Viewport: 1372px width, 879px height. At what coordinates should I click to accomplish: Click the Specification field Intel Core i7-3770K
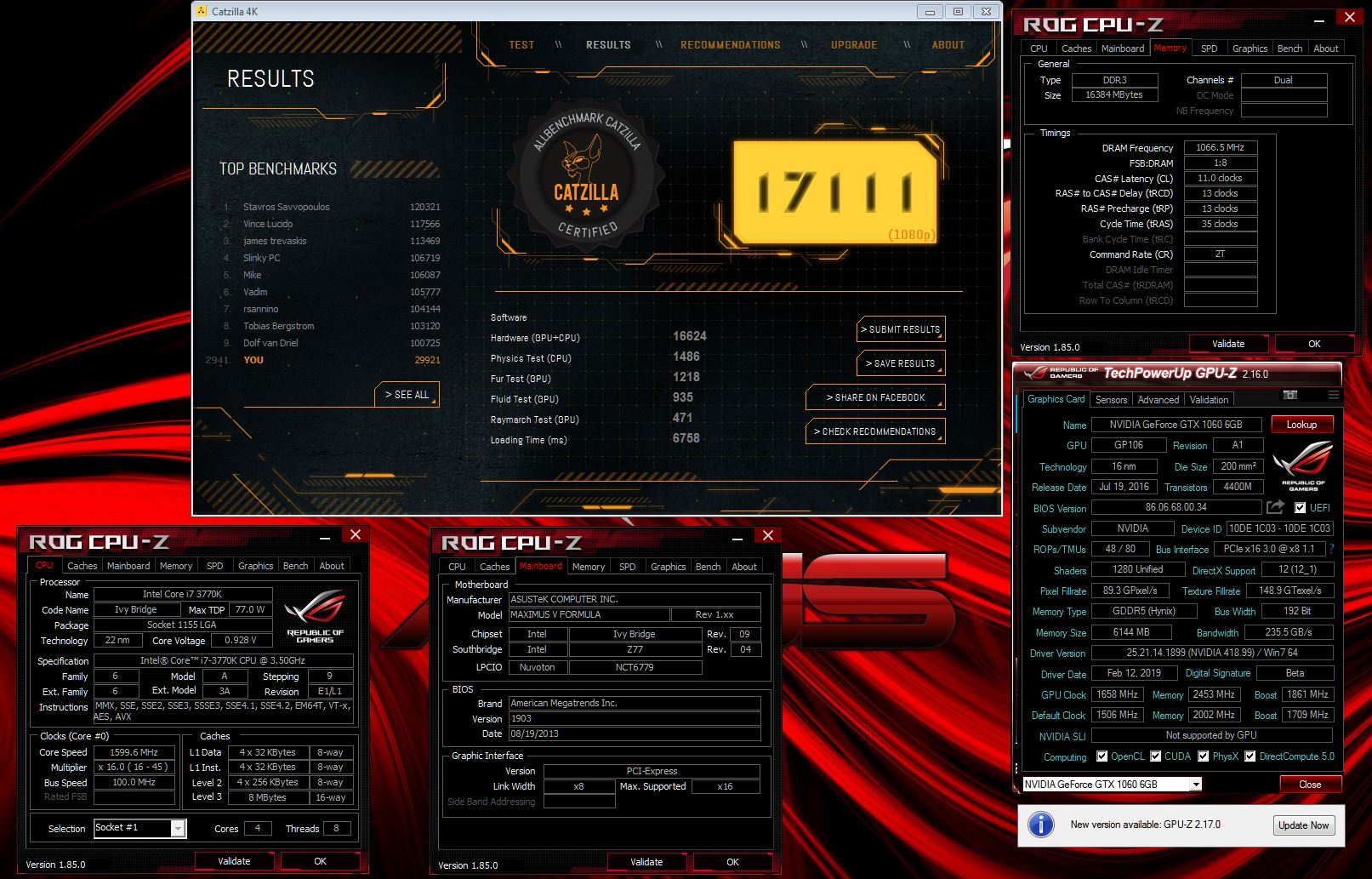223,660
